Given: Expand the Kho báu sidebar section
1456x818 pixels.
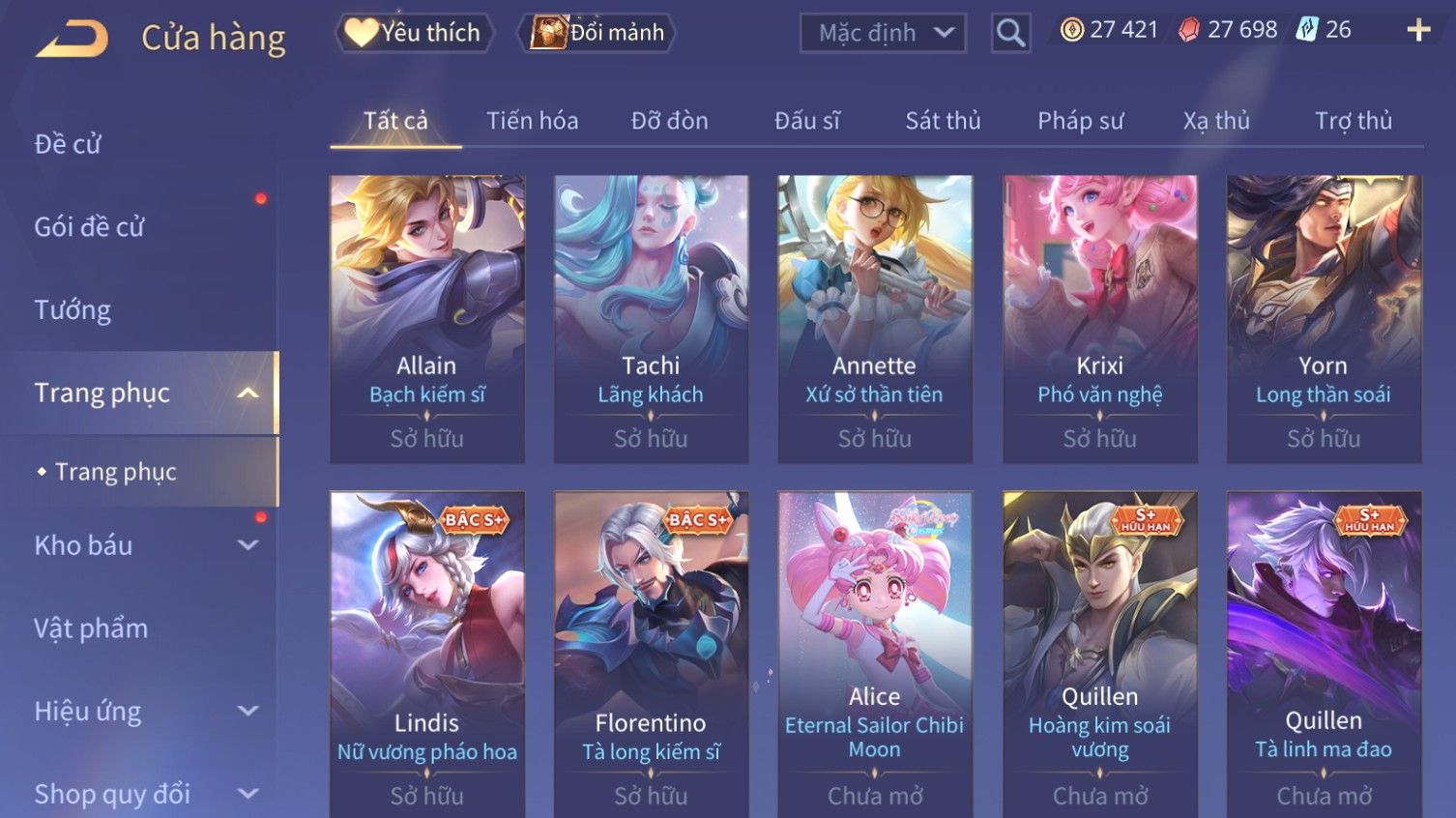Looking at the screenshot, I should click(248, 545).
